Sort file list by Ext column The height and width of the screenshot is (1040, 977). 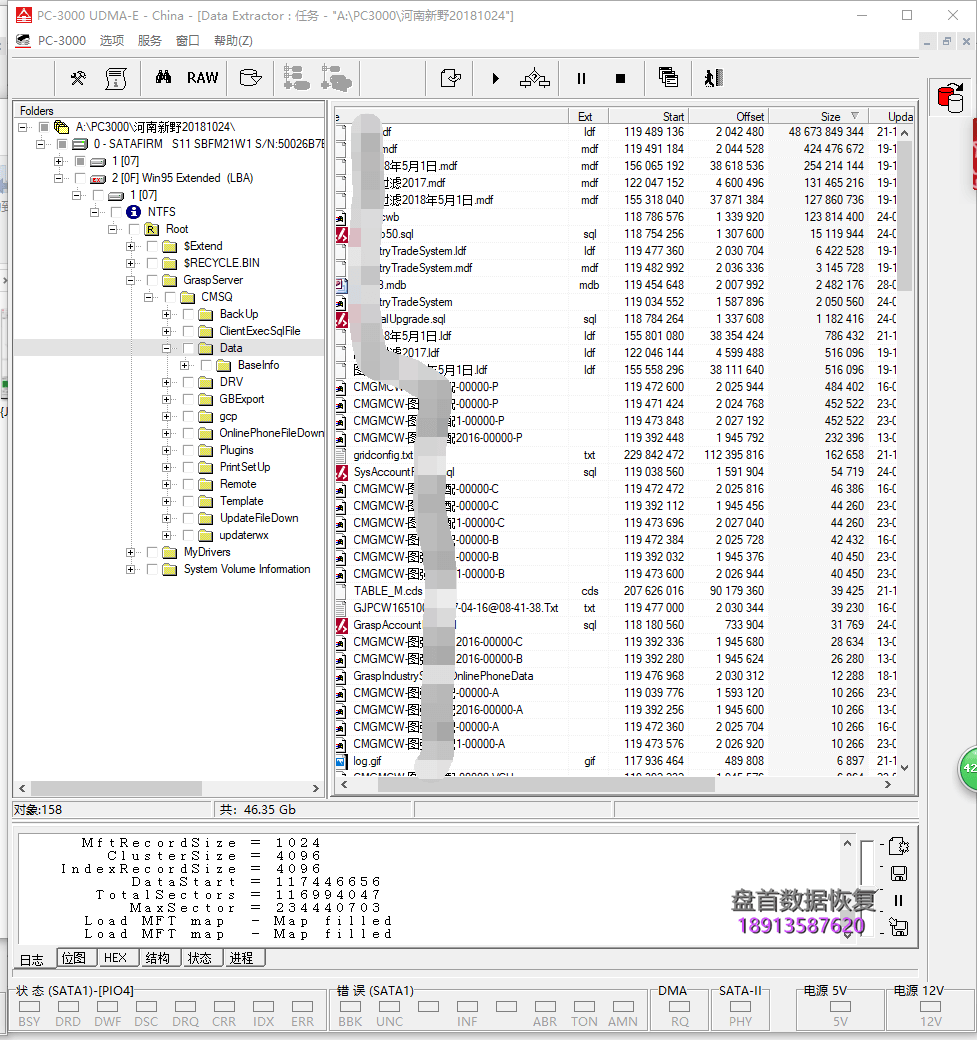click(588, 116)
